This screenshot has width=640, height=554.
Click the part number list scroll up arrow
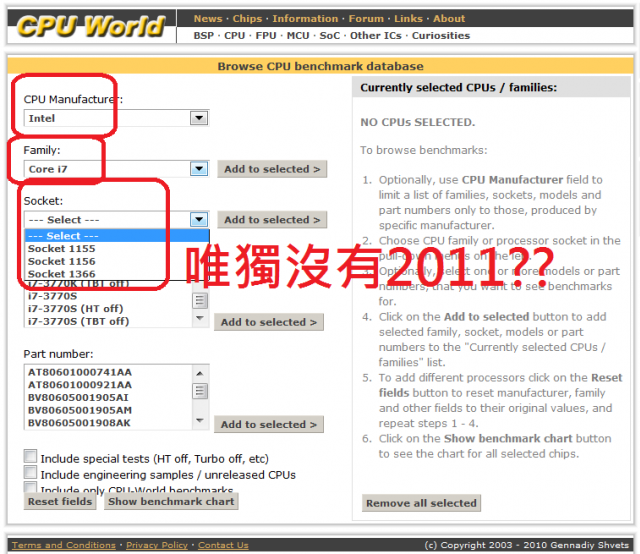pos(200,373)
